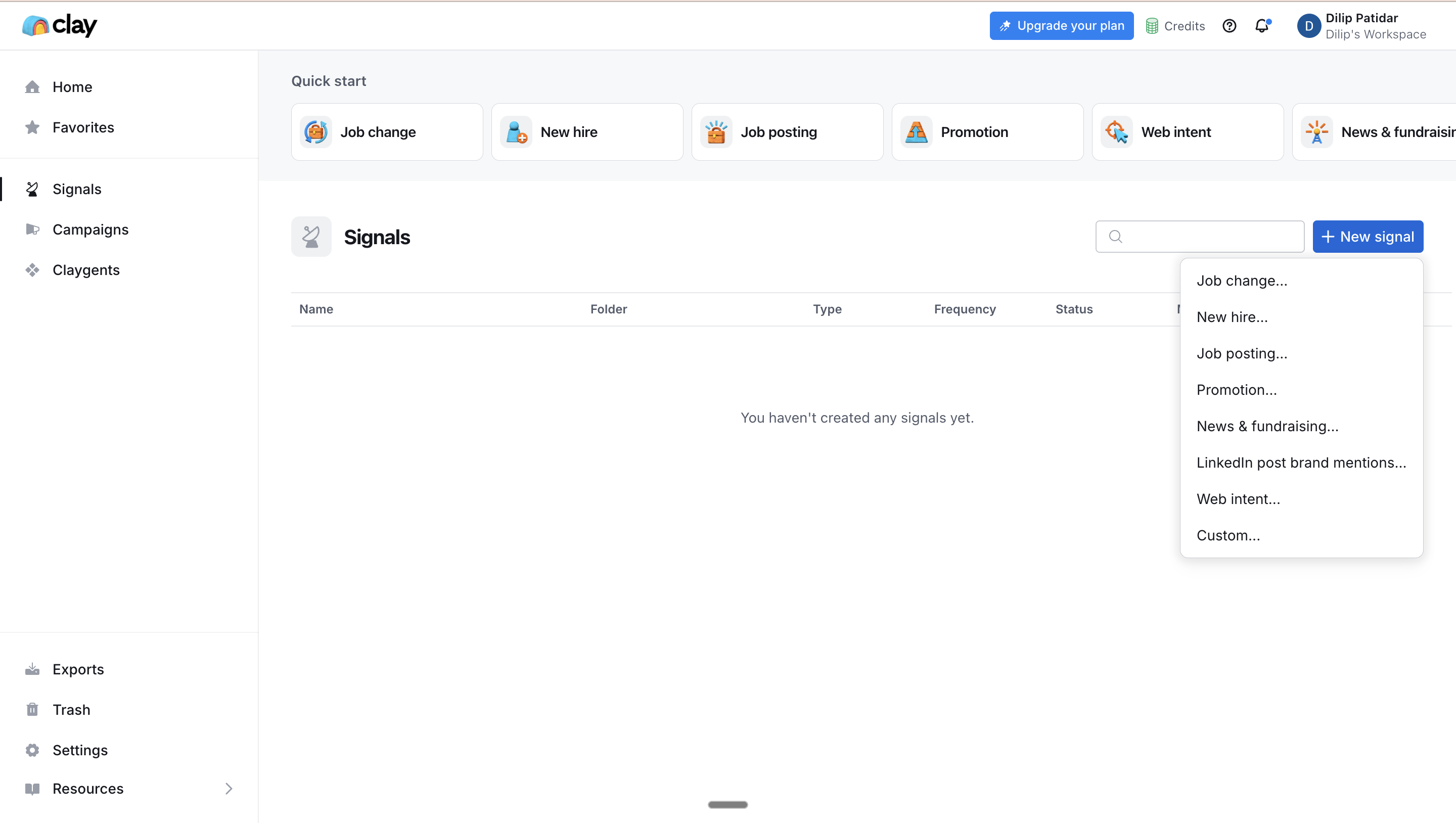Open Dilip Patidar workspace account menu
This screenshot has height=823, width=1456.
(1362, 26)
